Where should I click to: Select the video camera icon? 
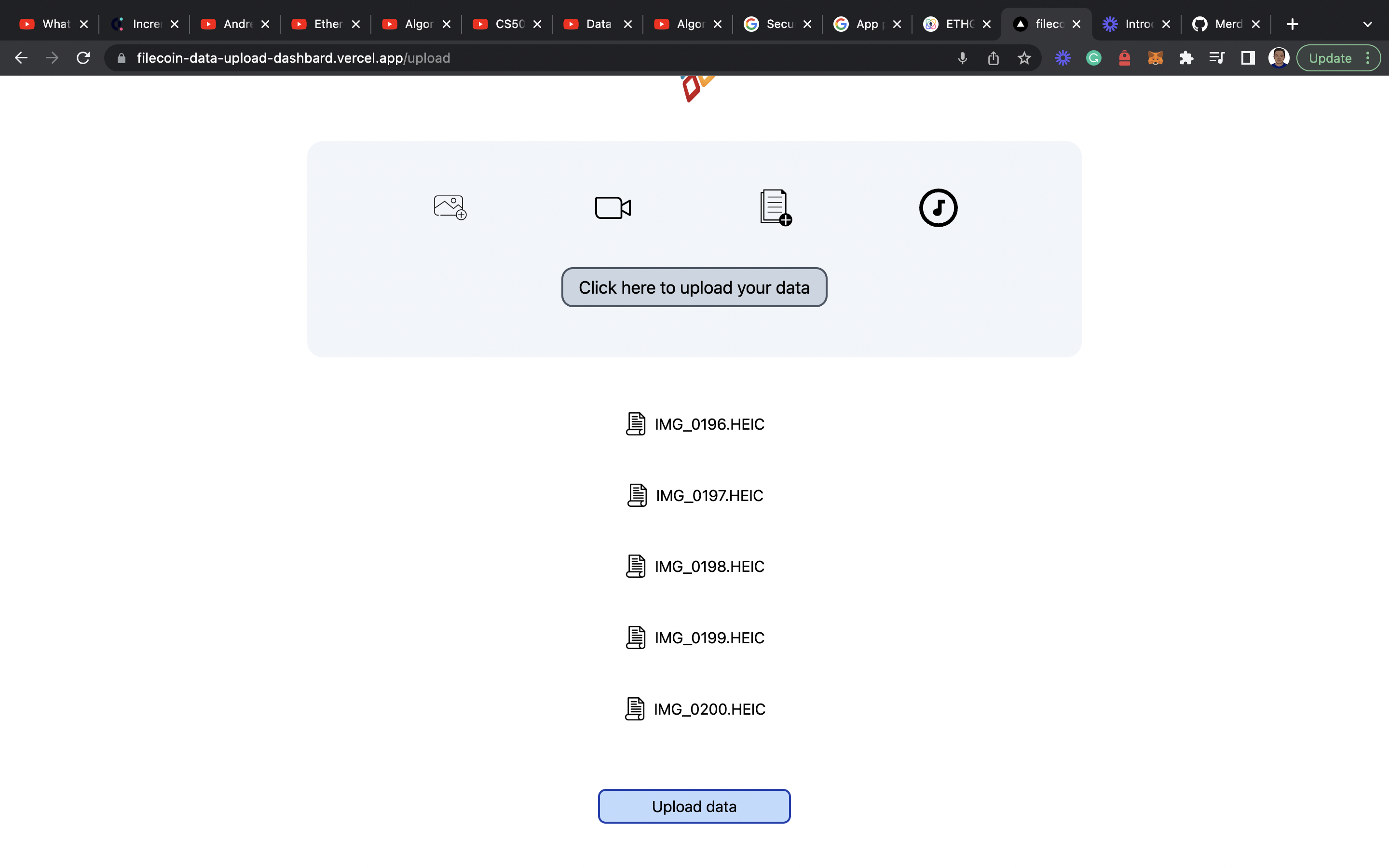pos(612,207)
